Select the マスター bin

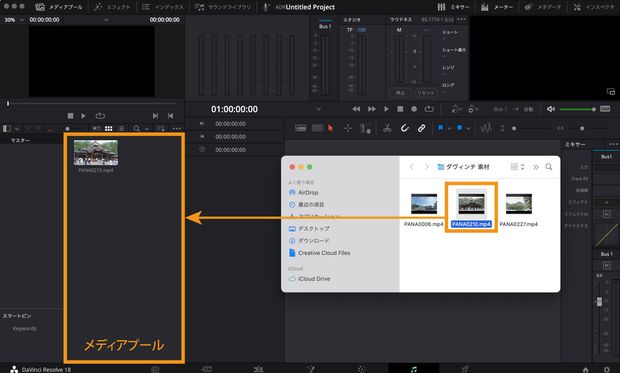tap(20, 140)
